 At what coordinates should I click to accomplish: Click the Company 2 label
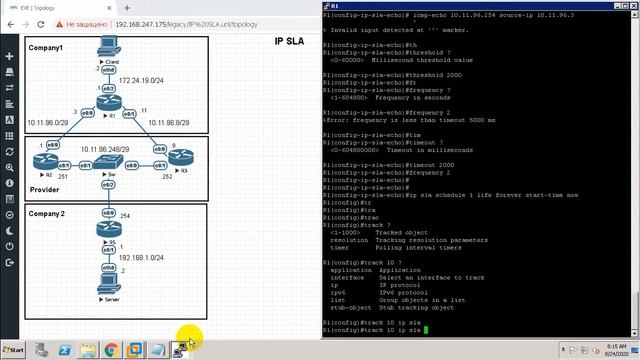click(x=47, y=213)
